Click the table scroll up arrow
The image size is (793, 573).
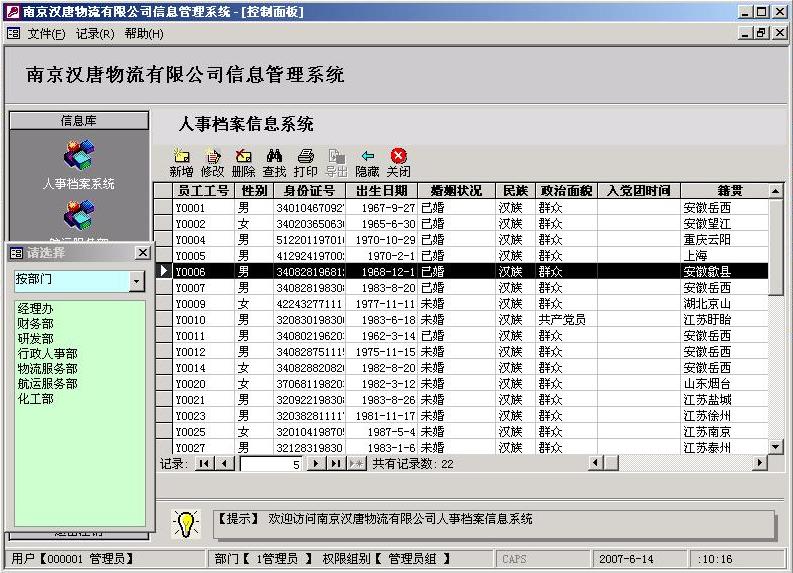point(776,191)
